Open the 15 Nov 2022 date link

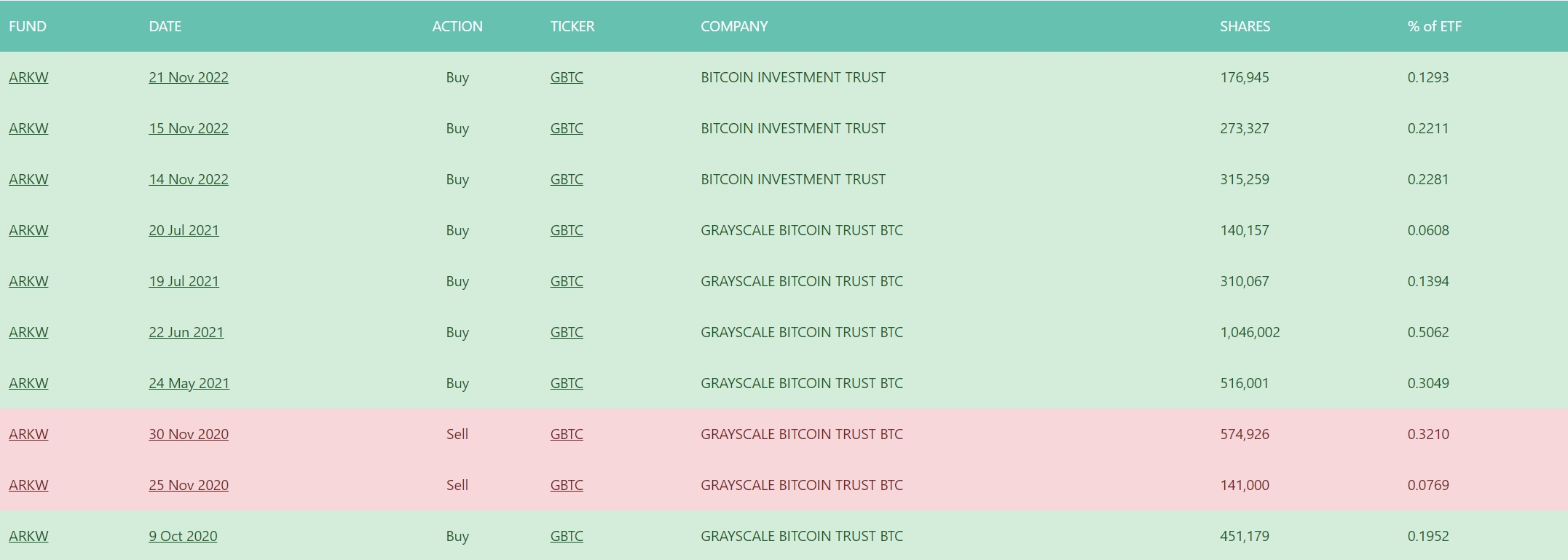(x=189, y=128)
